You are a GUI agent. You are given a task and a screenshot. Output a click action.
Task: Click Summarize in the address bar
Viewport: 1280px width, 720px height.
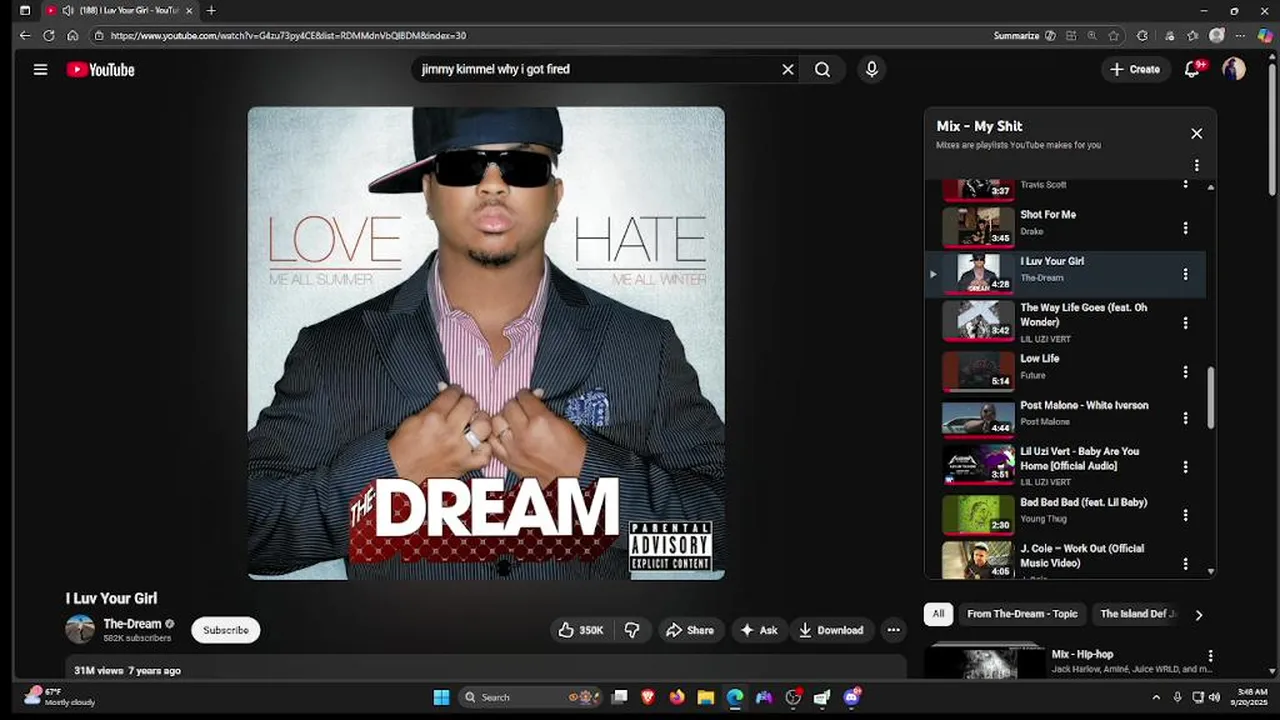tap(1024, 35)
